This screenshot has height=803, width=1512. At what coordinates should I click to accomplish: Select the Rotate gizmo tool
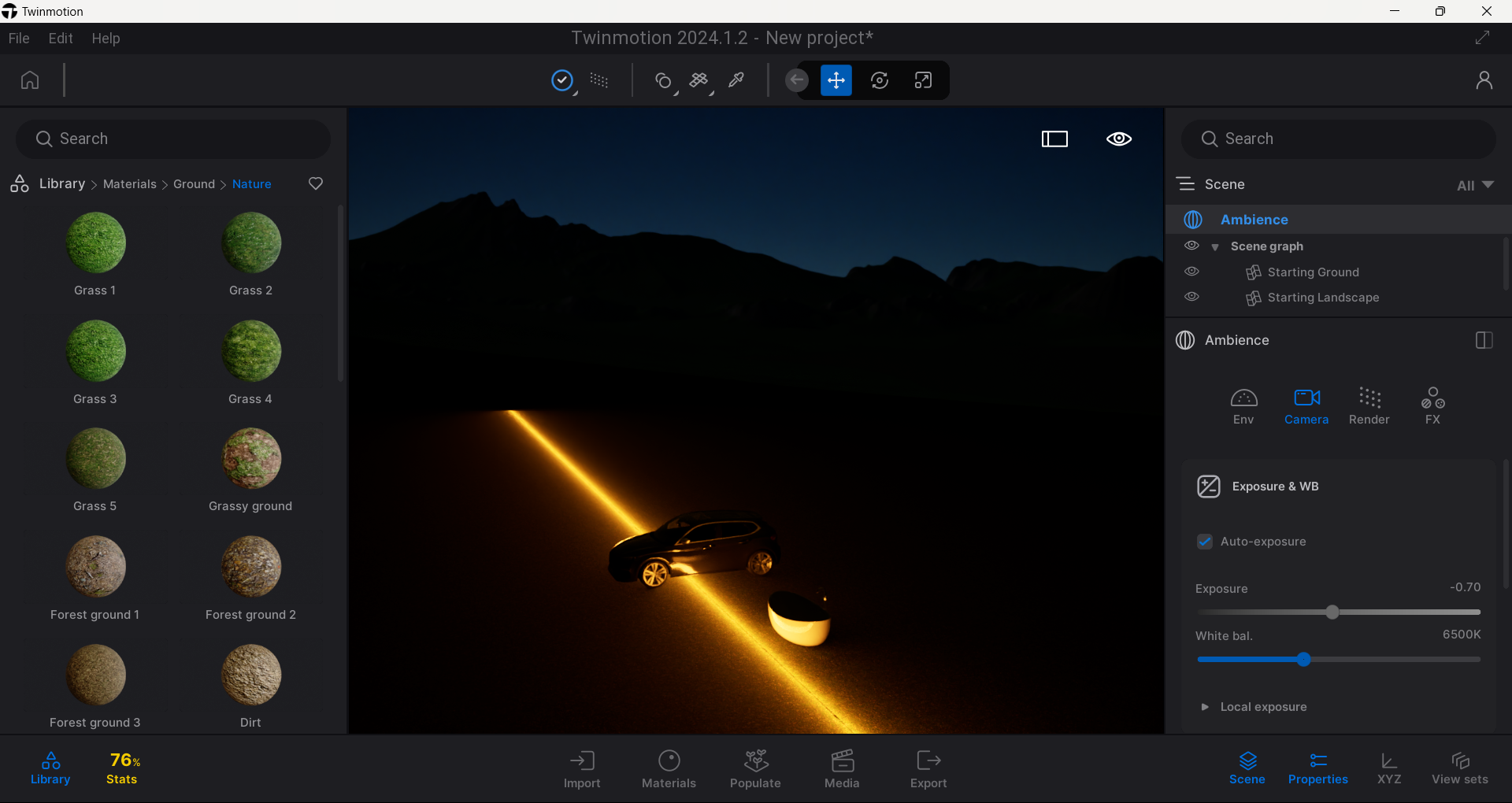(x=880, y=80)
